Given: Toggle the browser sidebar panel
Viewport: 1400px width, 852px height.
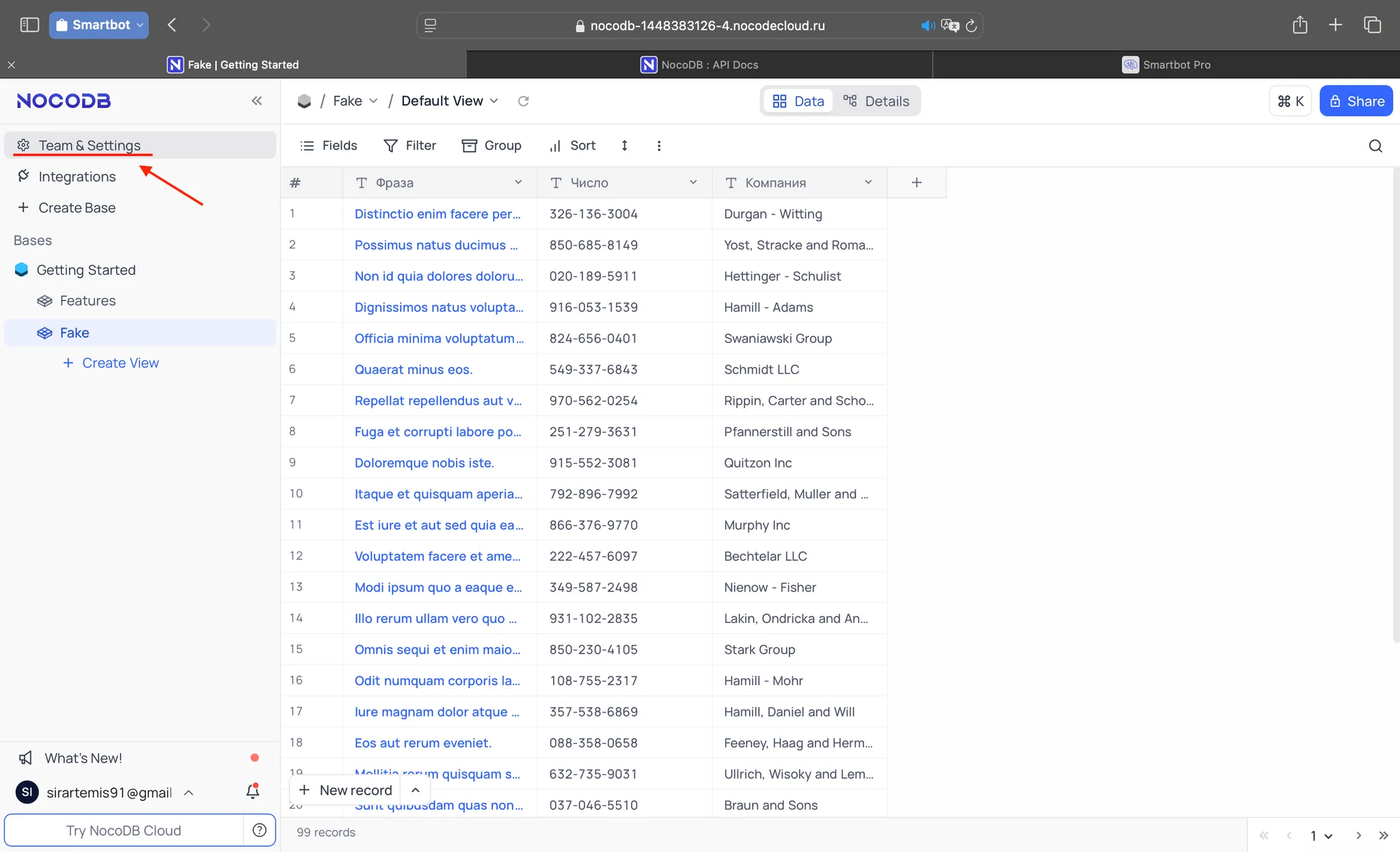Looking at the screenshot, I should point(29,25).
